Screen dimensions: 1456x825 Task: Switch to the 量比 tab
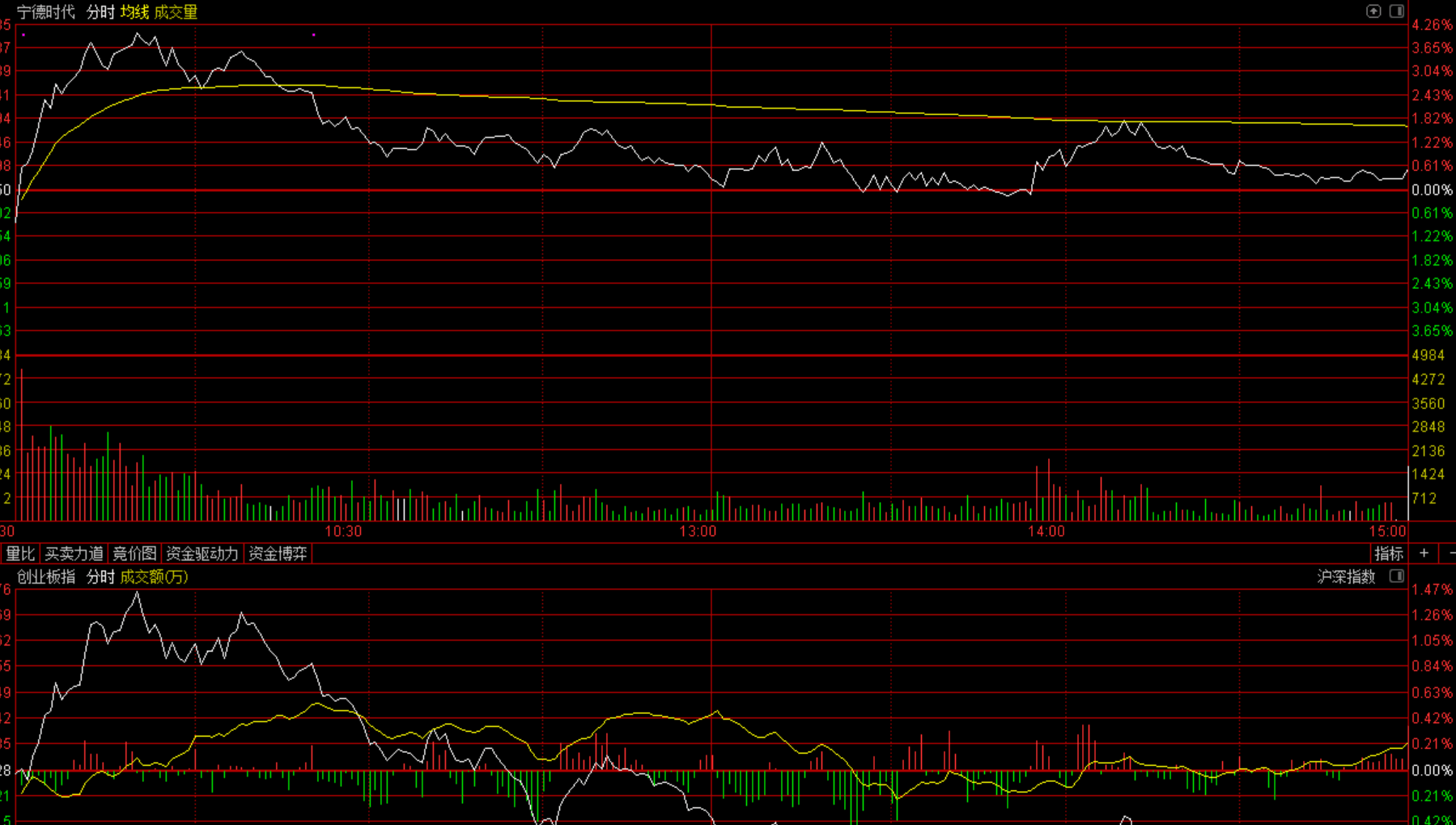20,553
